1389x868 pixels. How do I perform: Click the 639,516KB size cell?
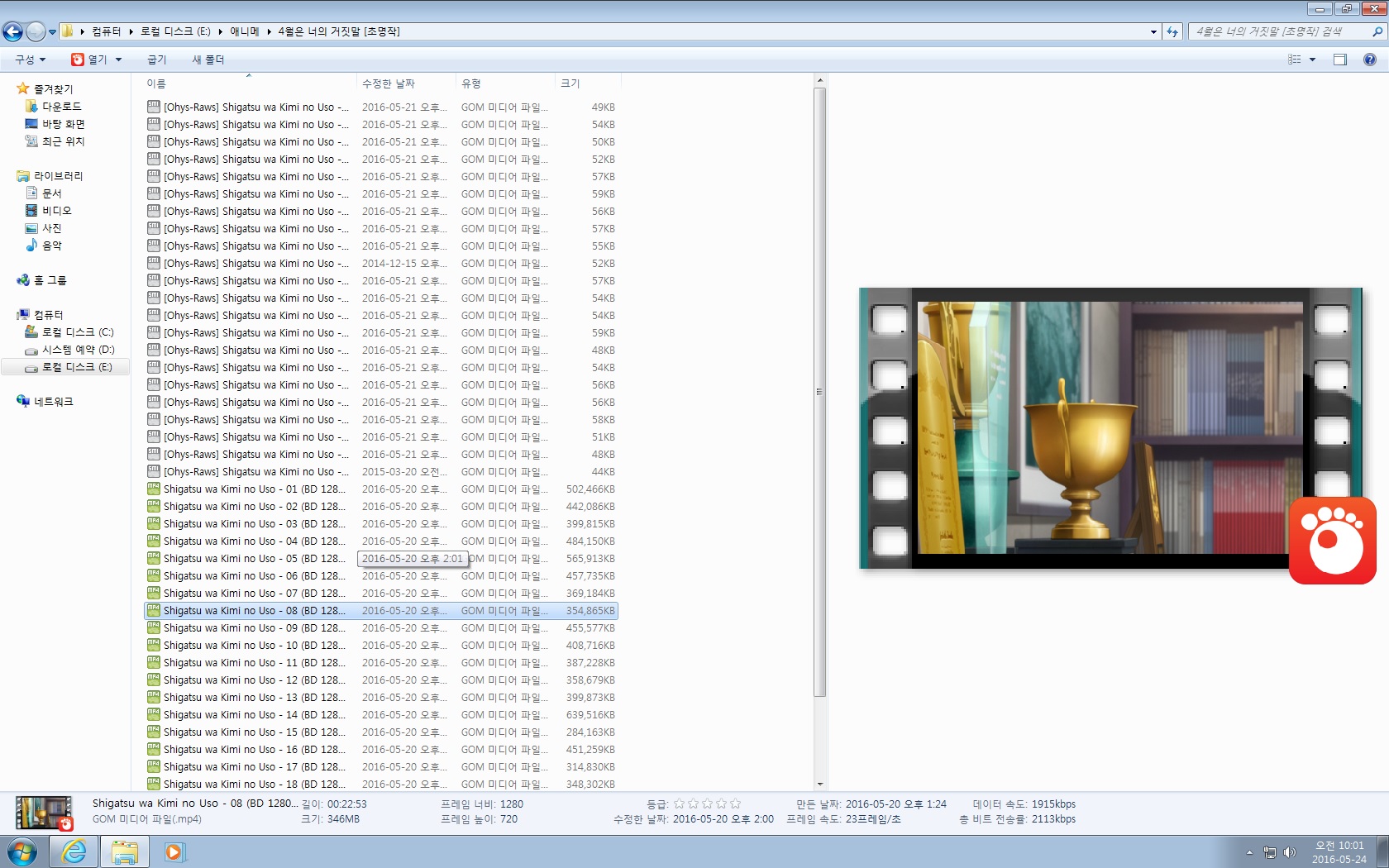[x=590, y=714]
